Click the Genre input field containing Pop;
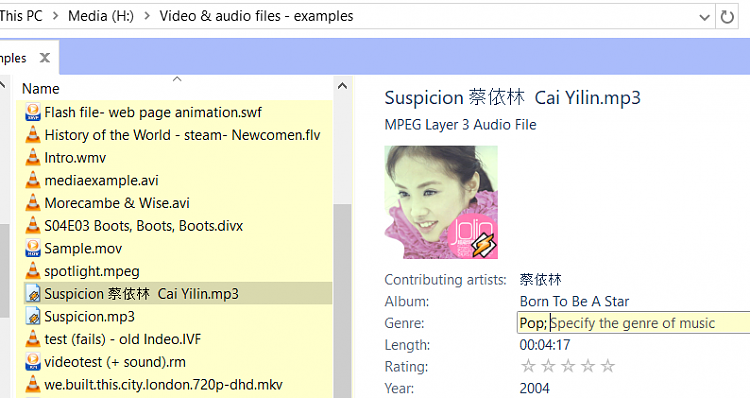This screenshot has height=398, width=750. point(634,323)
